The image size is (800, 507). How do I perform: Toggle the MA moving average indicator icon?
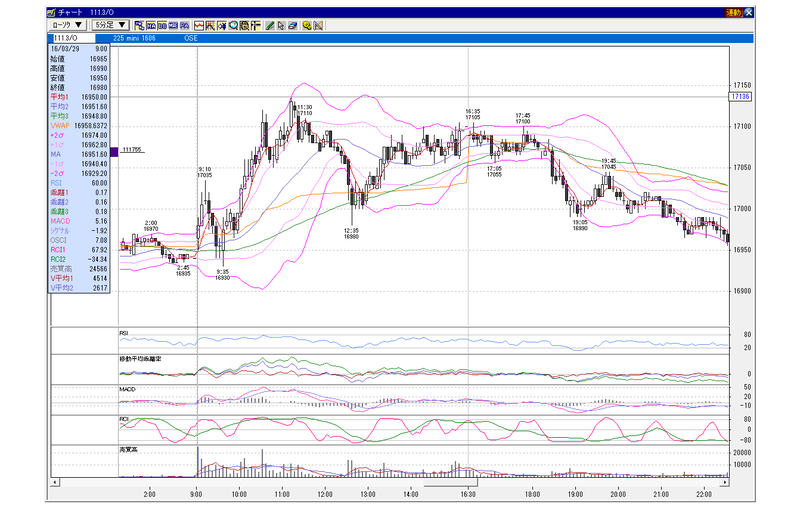coord(151,26)
